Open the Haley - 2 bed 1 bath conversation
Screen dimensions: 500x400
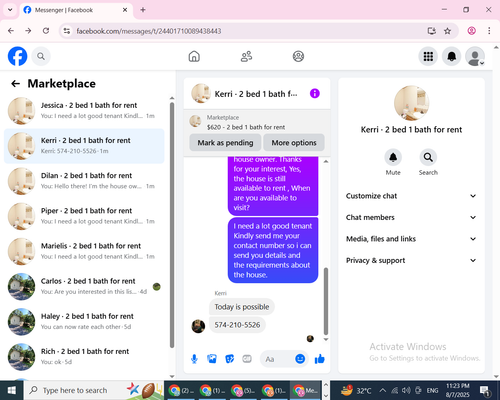click(84, 322)
